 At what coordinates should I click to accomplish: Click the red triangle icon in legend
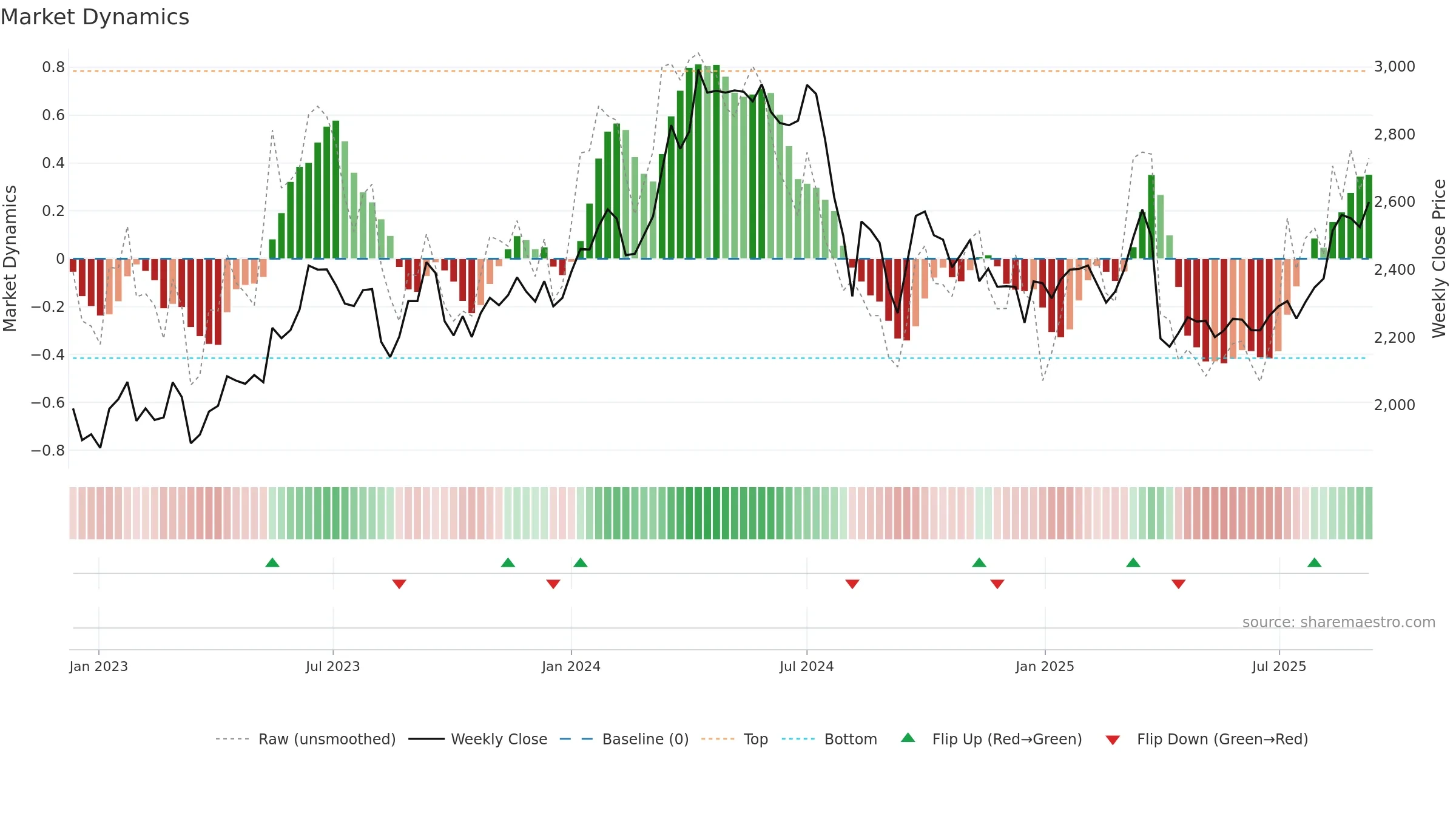click(x=1113, y=740)
